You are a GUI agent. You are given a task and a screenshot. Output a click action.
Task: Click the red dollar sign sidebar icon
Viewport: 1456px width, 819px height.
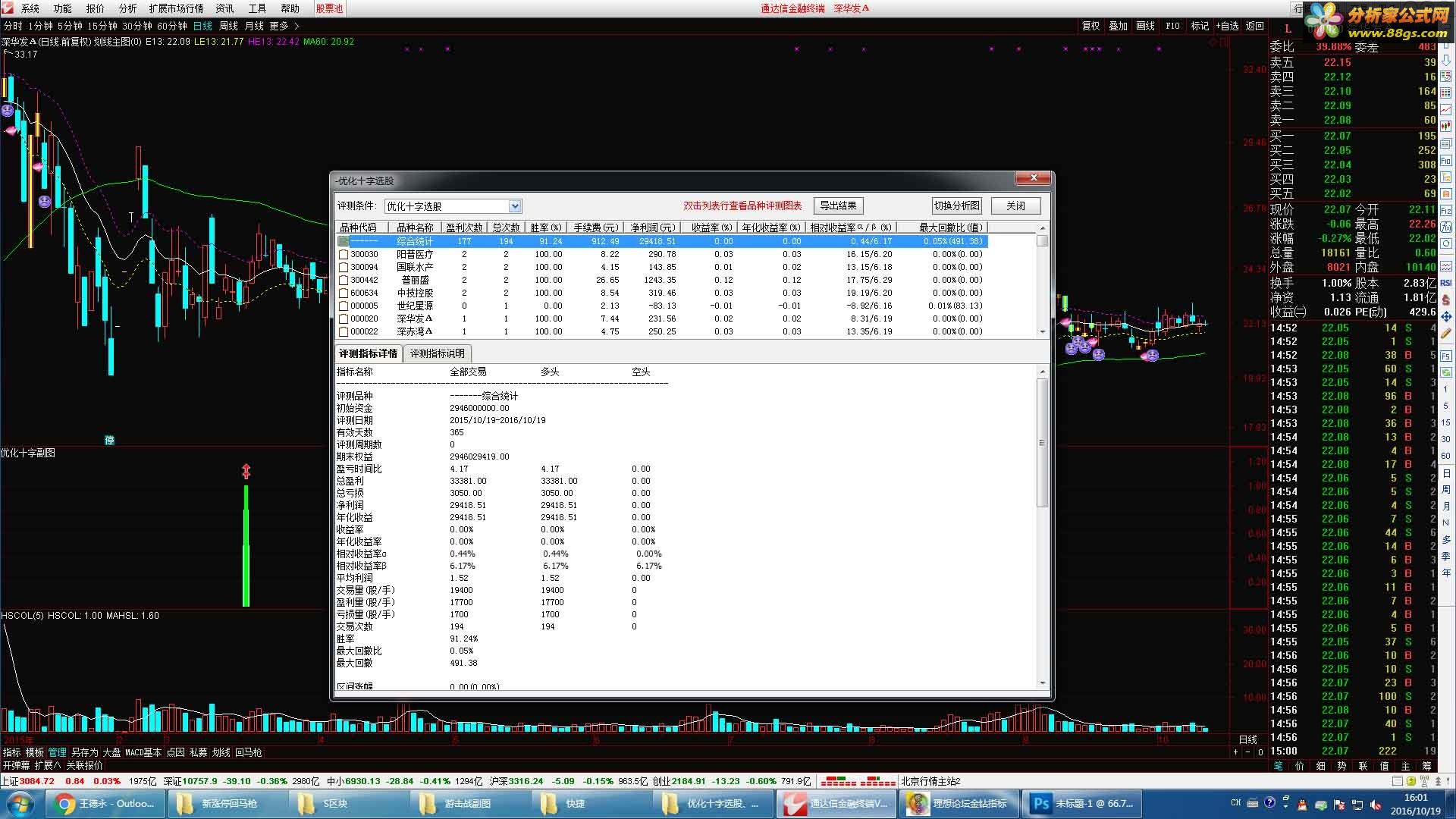point(1446,300)
